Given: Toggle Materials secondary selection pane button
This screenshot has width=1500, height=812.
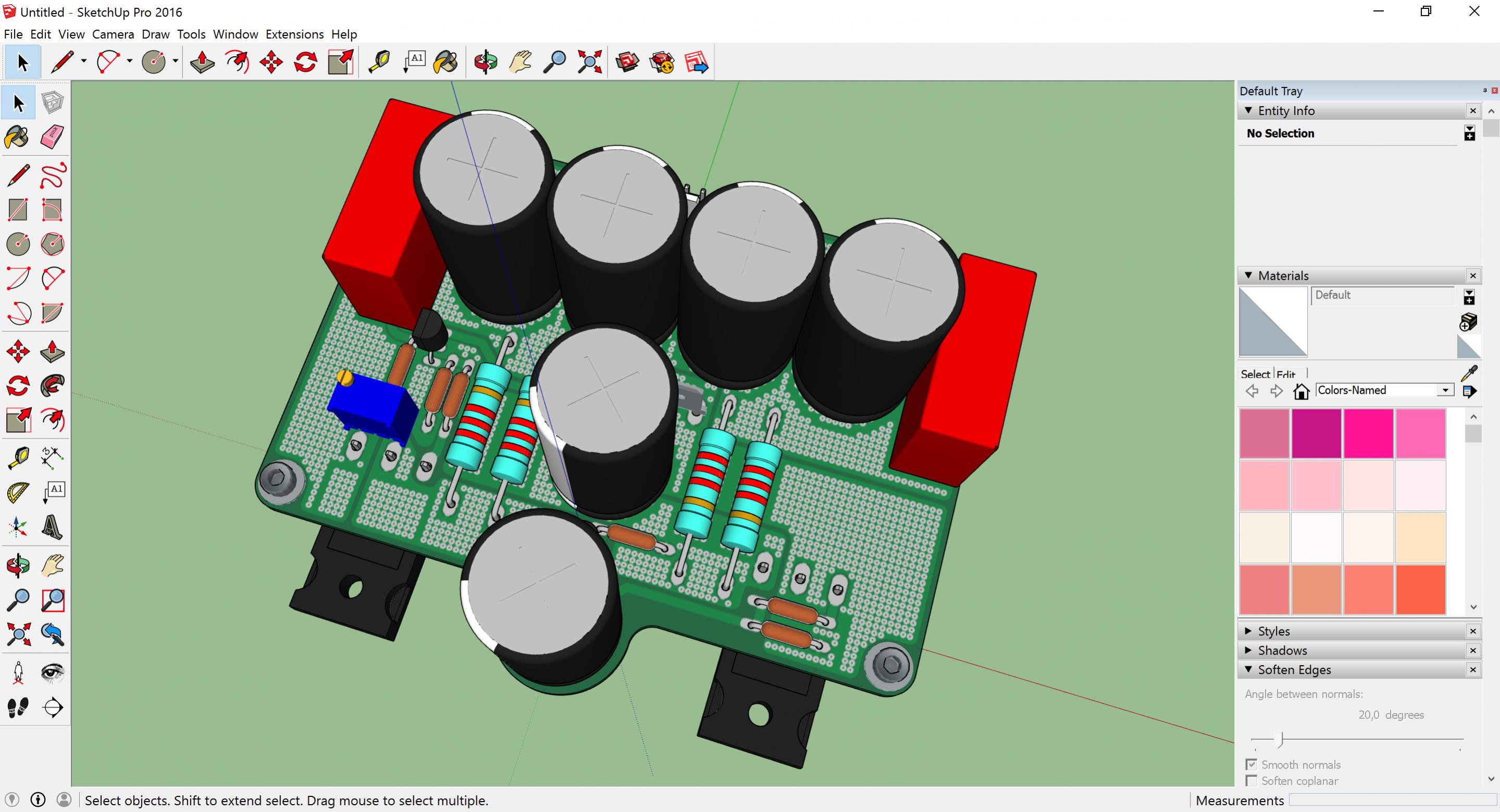Looking at the screenshot, I should point(1469,297).
